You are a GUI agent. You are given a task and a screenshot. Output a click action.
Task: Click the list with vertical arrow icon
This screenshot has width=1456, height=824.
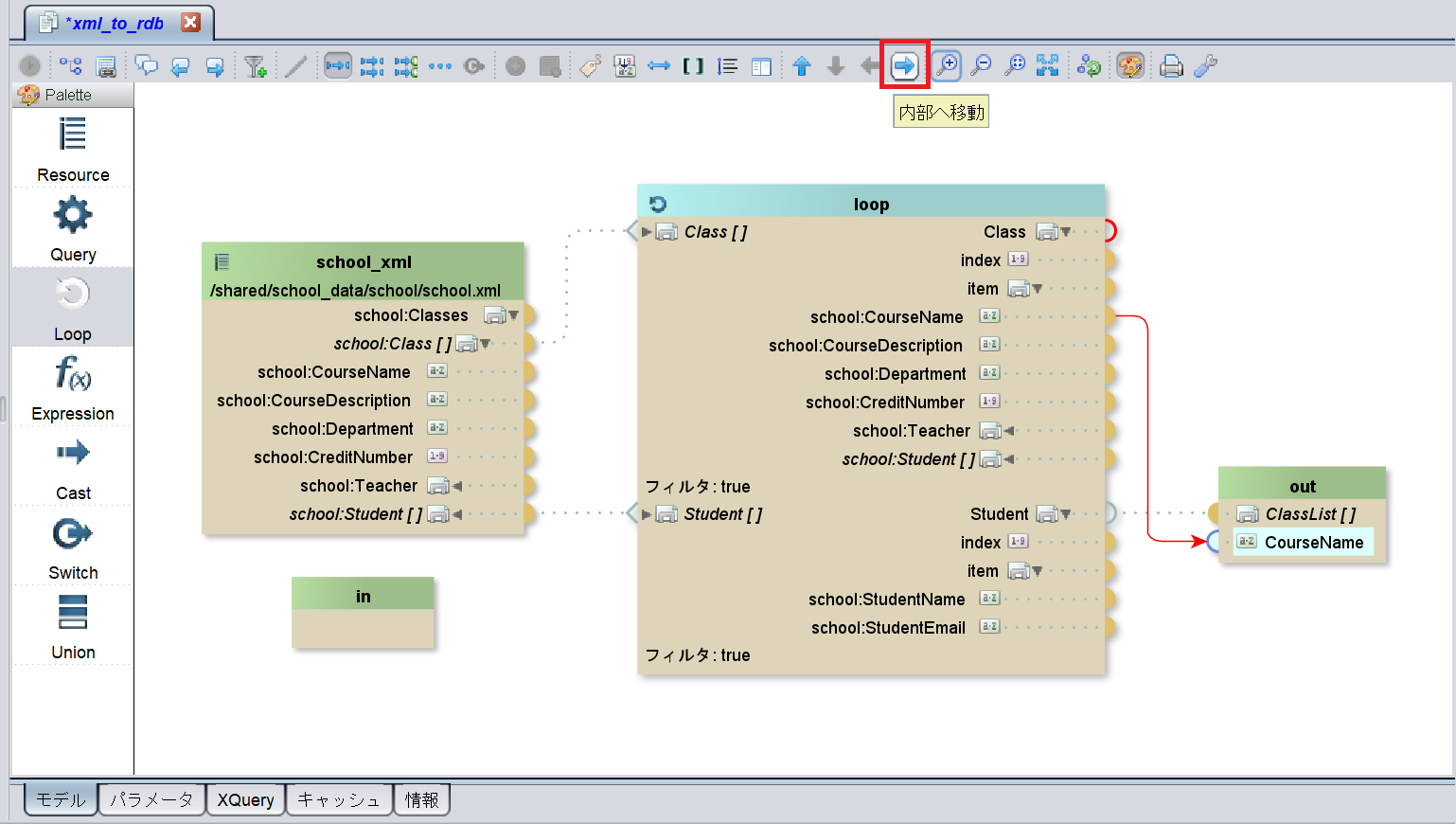coord(727,65)
